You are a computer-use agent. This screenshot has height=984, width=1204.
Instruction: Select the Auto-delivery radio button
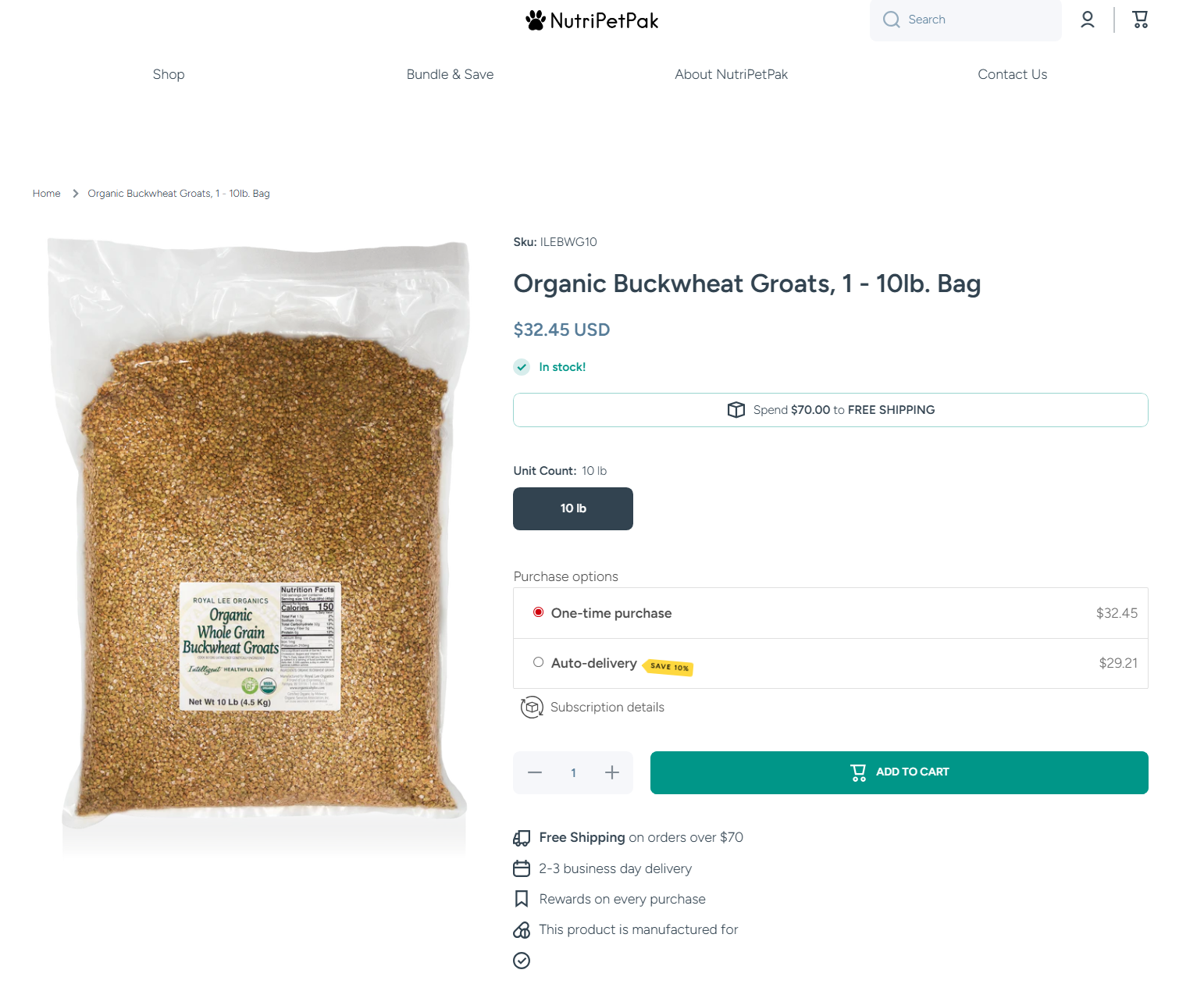[x=538, y=662]
